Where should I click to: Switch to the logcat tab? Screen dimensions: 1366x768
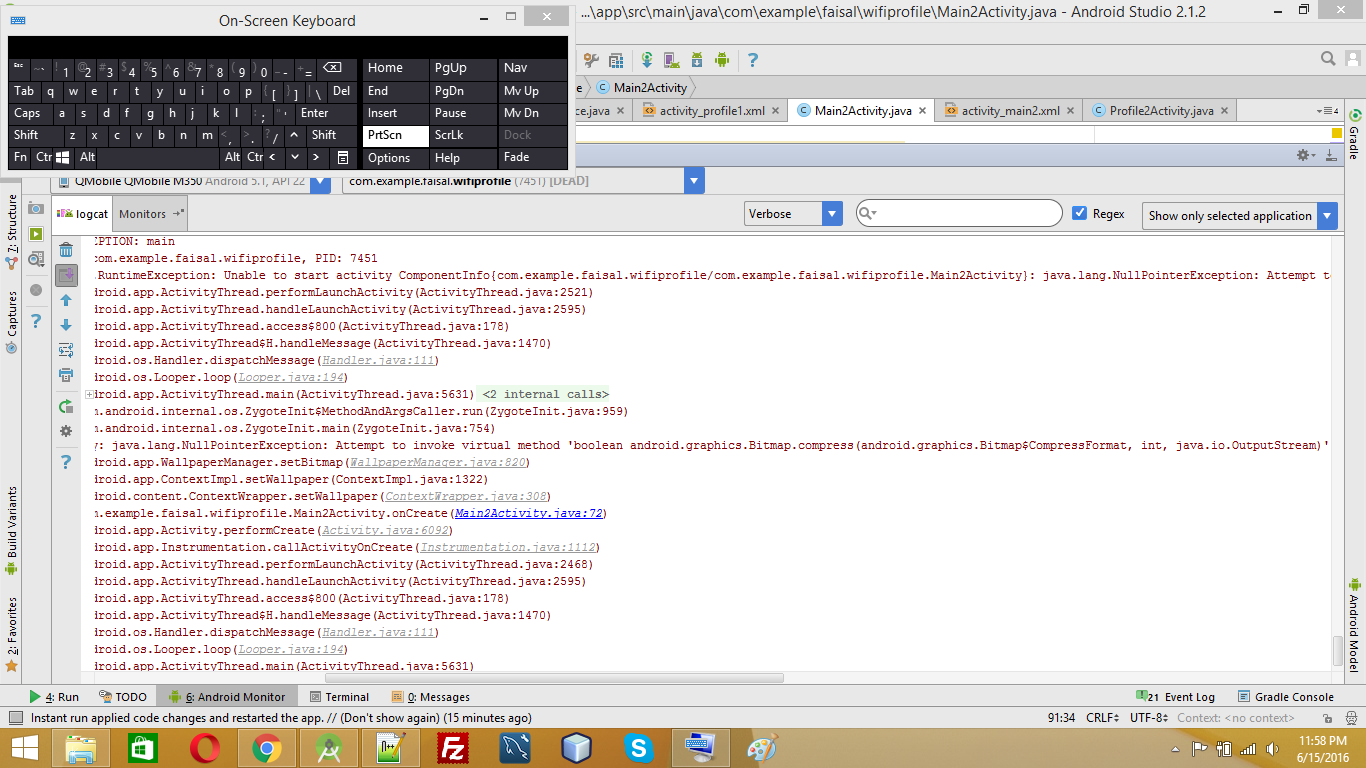pos(82,213)
